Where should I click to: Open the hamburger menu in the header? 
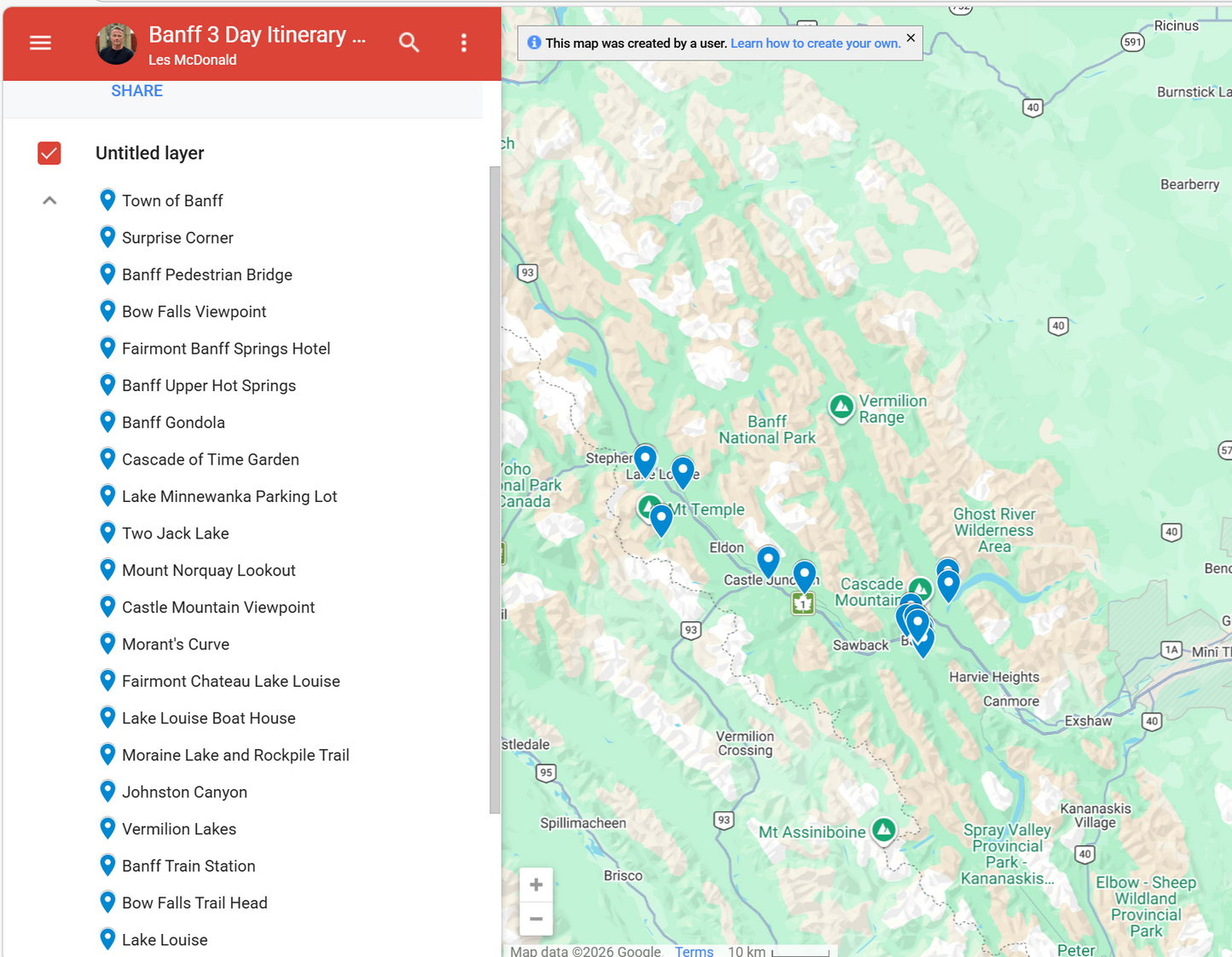tap(40, 43)
